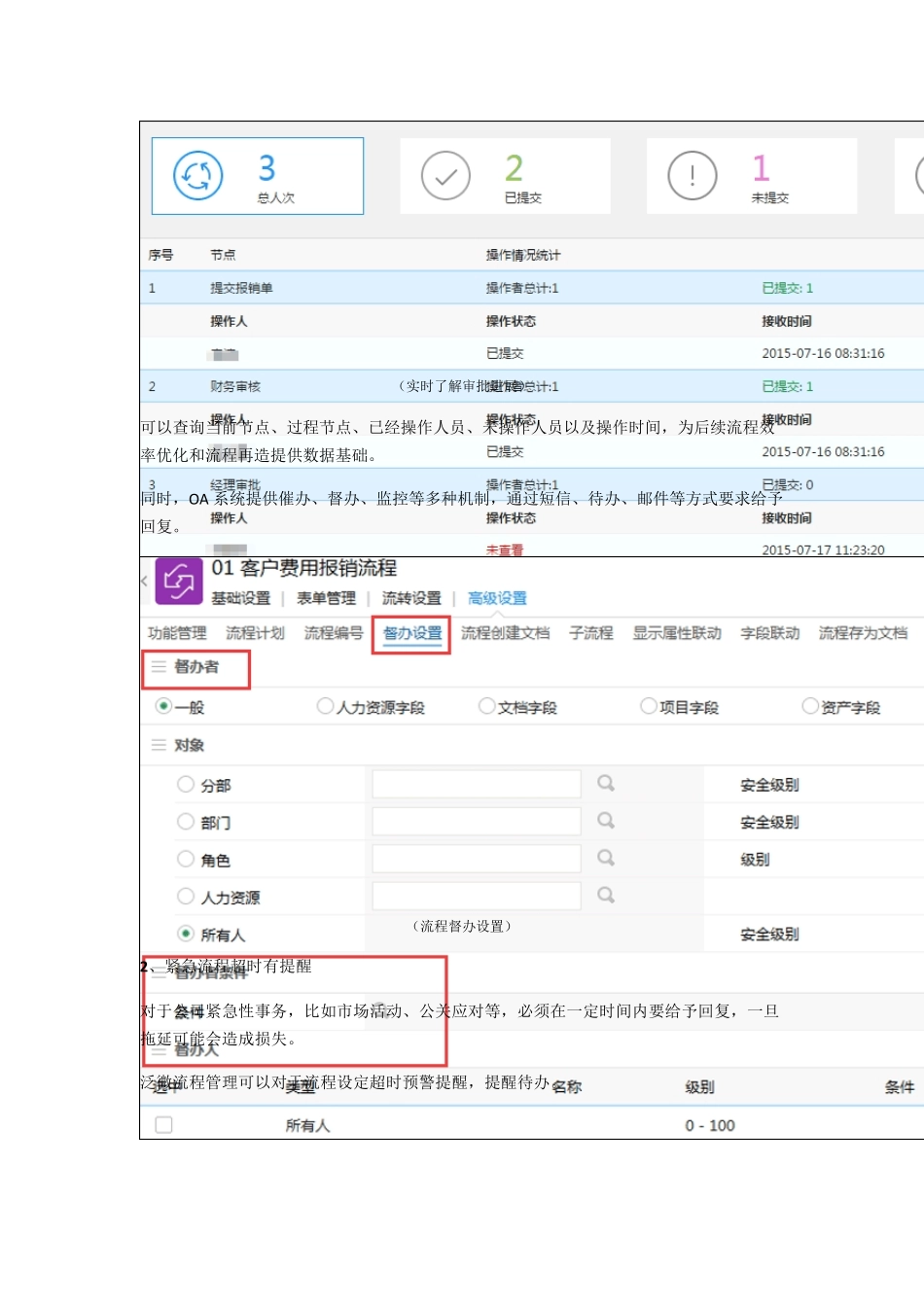This screenshot has width=924, height=1307.
Task: Collapse the 督办者 section header icon
Action: (159, 667)
